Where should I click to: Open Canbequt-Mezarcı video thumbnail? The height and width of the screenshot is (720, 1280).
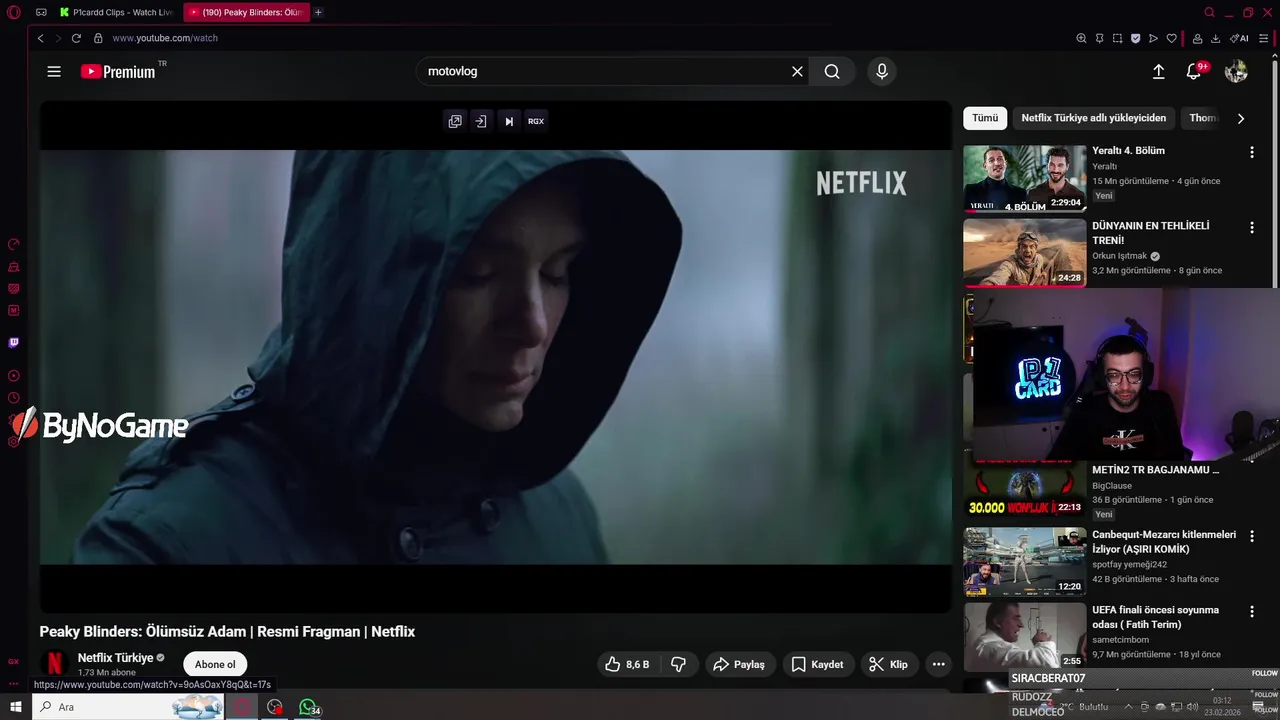[x=1024, y=561]
